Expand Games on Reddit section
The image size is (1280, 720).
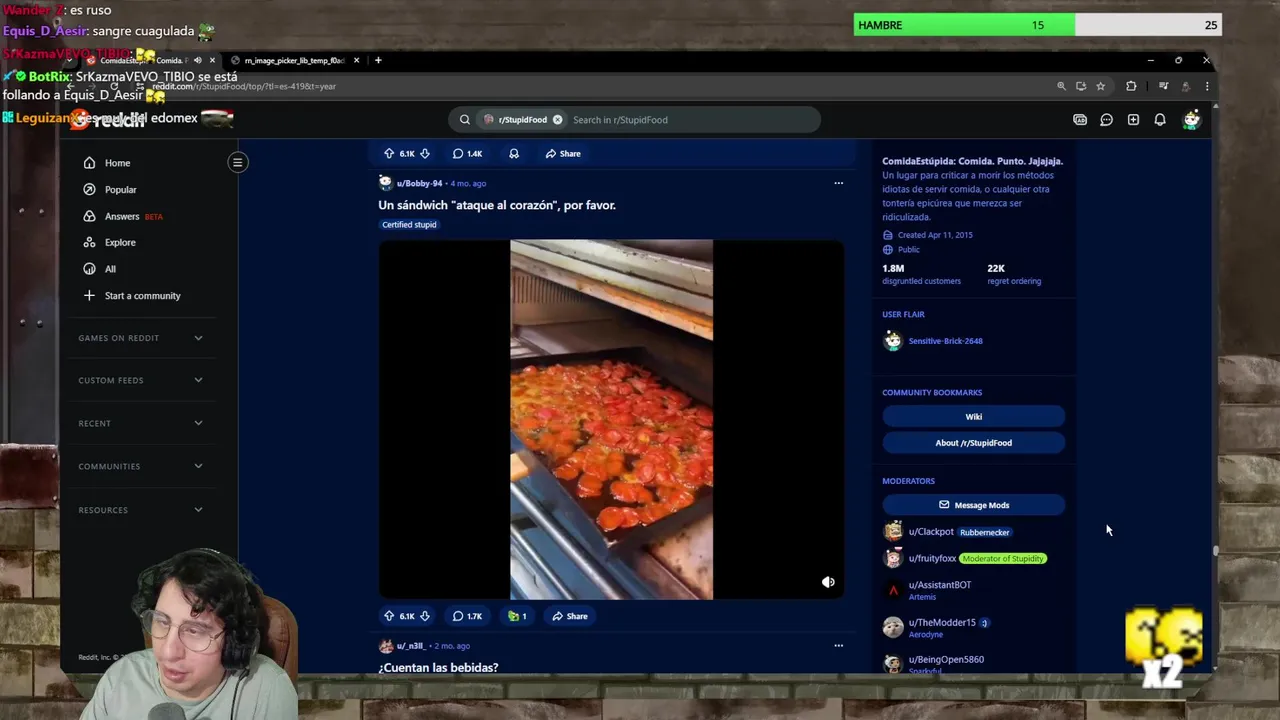pos(140,338)
